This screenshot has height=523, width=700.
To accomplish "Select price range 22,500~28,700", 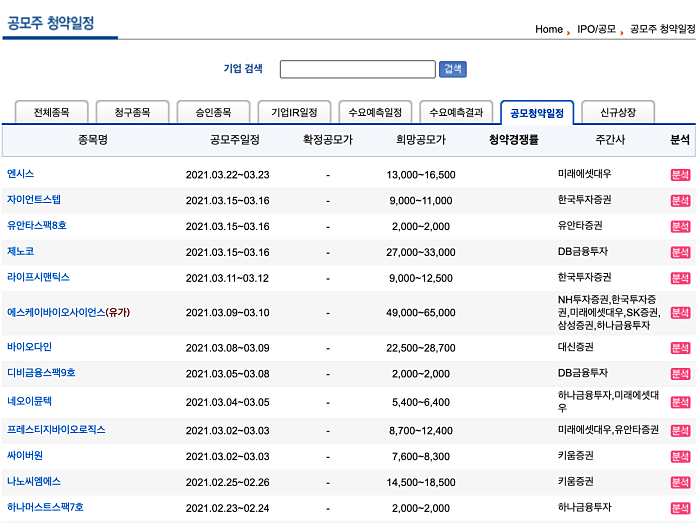I will tap(421, 348).
